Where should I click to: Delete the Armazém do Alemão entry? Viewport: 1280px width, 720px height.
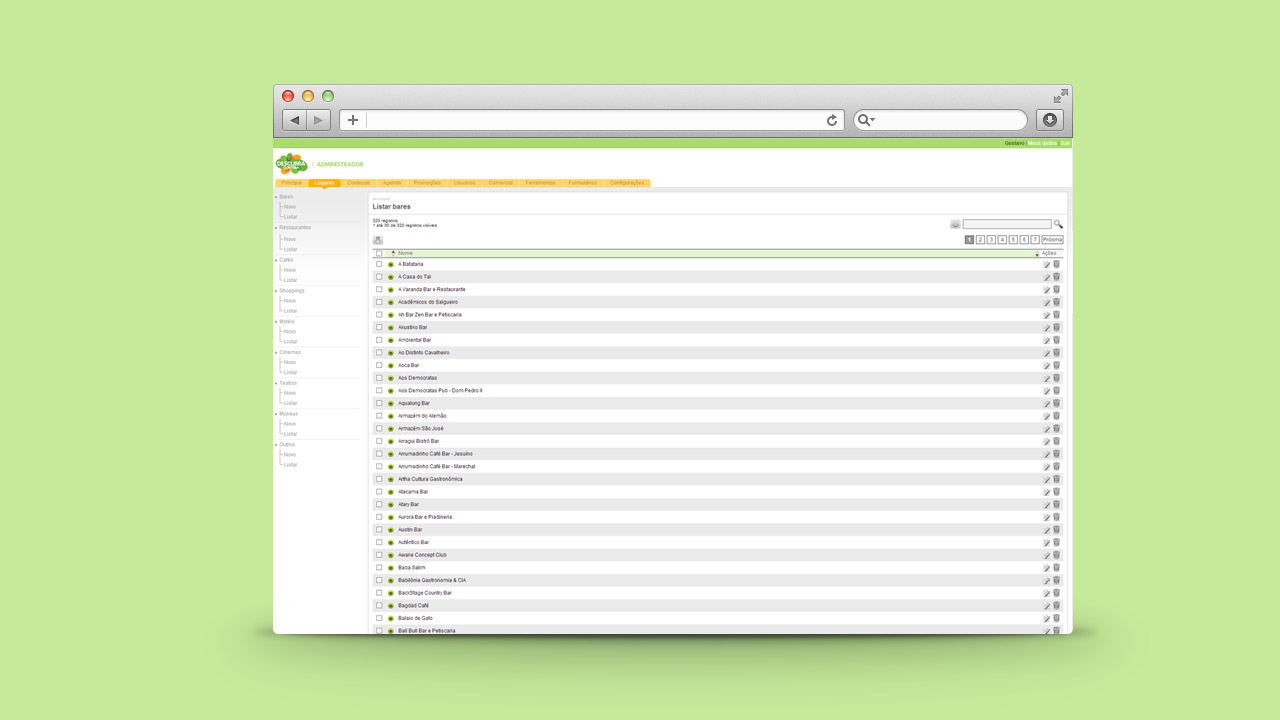click(1056, 416)
